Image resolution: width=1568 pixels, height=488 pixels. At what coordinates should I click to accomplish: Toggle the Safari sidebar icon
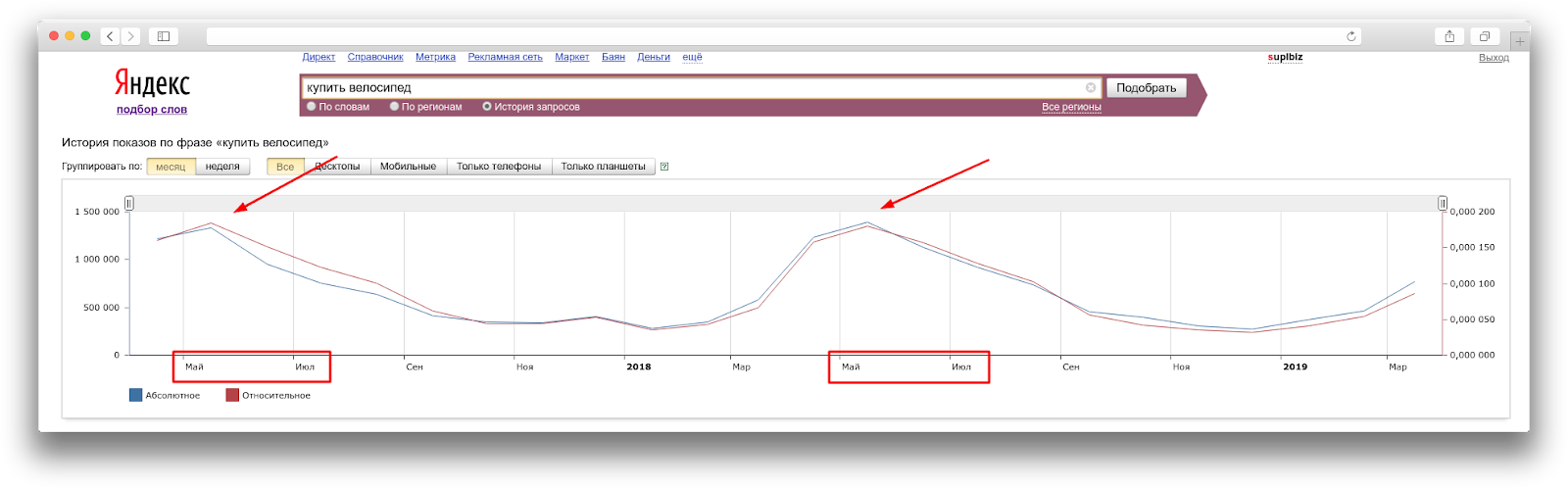pyautogui.click(x=164, y=36)
